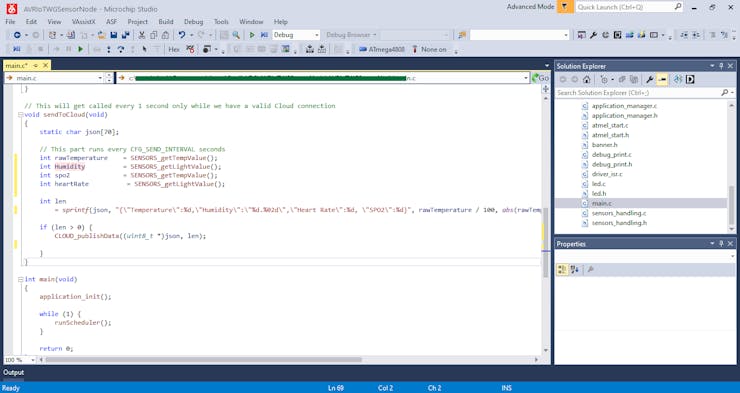Open debug_print.c in Solution Explorer
Viewport: 740px width, 393px height.
tap(612, 154)
